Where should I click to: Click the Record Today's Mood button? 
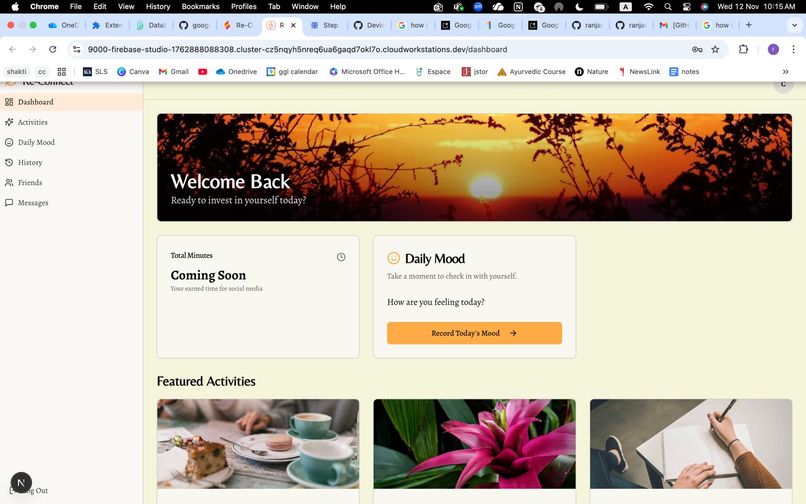point(474,333)
